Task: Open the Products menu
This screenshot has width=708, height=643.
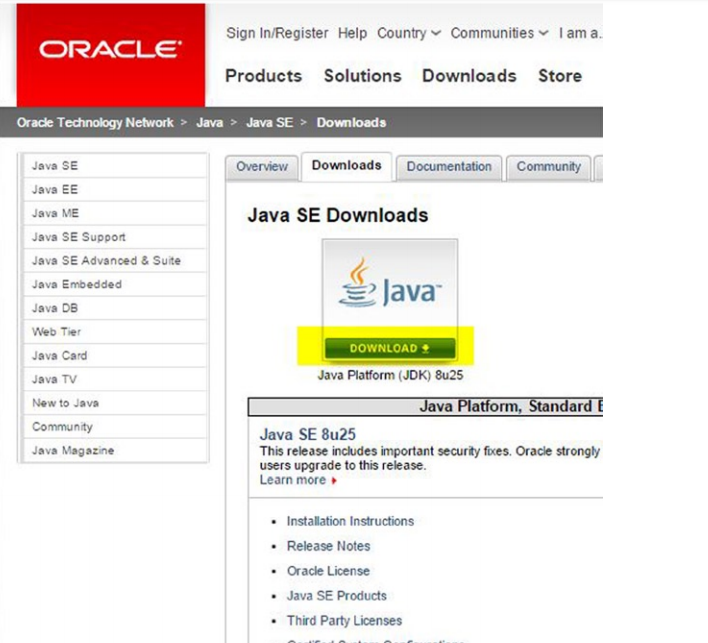Action: click(x=263, y=76)
